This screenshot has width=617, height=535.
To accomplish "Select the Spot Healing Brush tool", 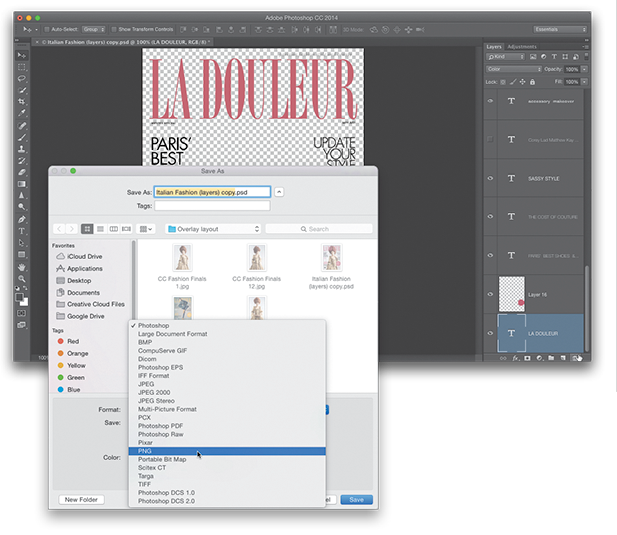I will 22,126.
